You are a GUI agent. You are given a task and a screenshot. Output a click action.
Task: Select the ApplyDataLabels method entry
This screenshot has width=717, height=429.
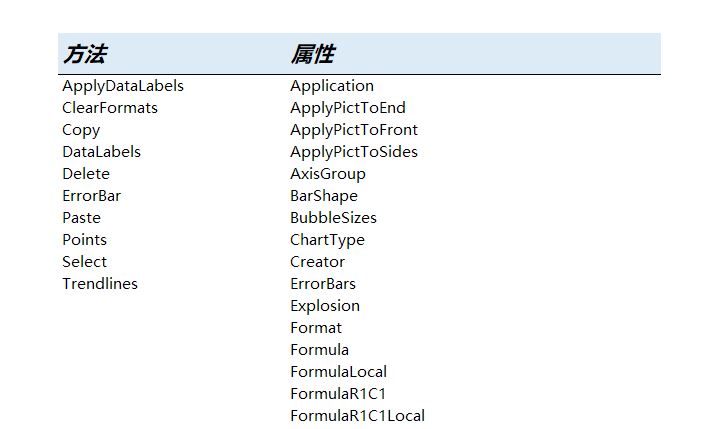(123, 86)
